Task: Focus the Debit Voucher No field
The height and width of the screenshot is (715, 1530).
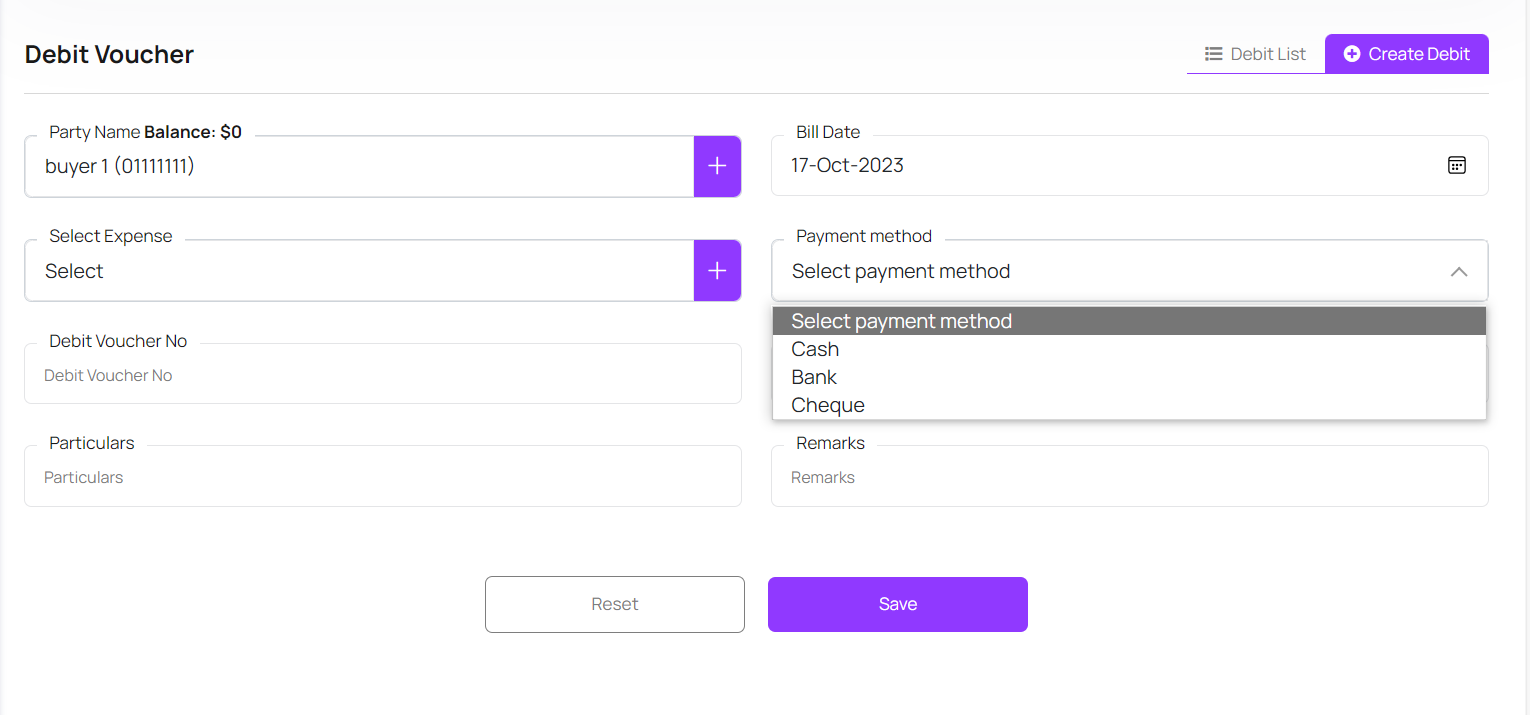Action: click(x=382, y=375)
